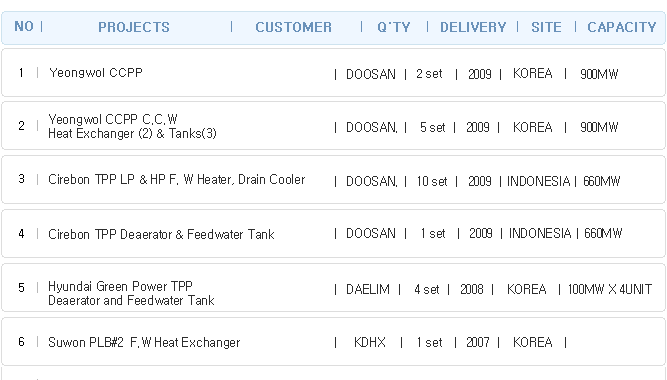The height and width of the screenshot is (380, 667).
Task: Click the NO column header
Action: point(24,26)
